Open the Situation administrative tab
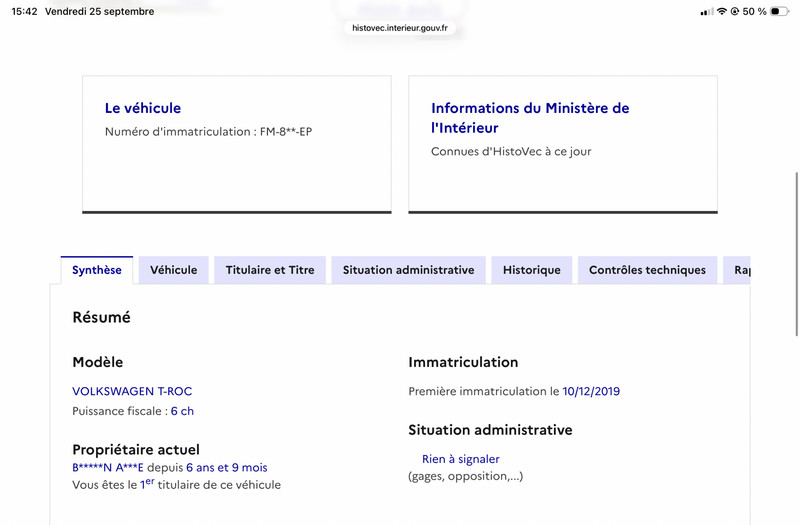 point(409,270)
